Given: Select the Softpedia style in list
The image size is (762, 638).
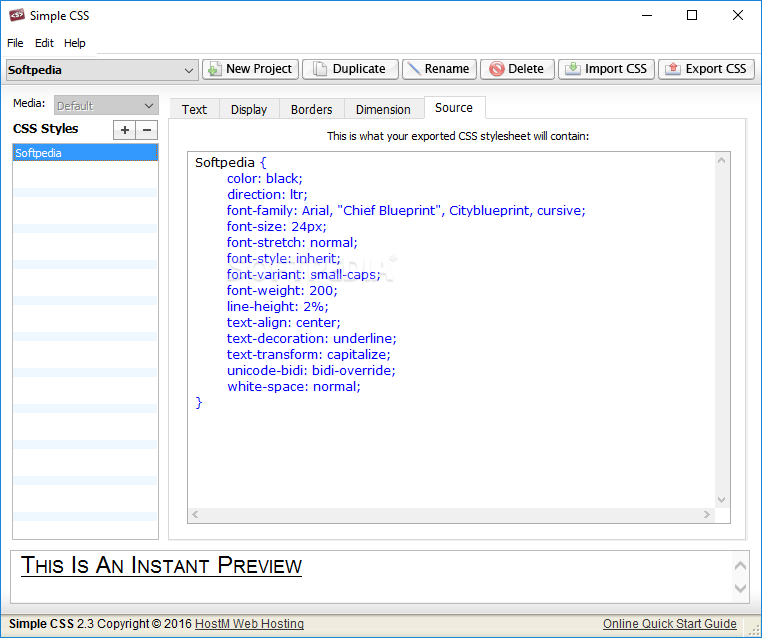Looking at the screenshot, I should coord(86,153).
